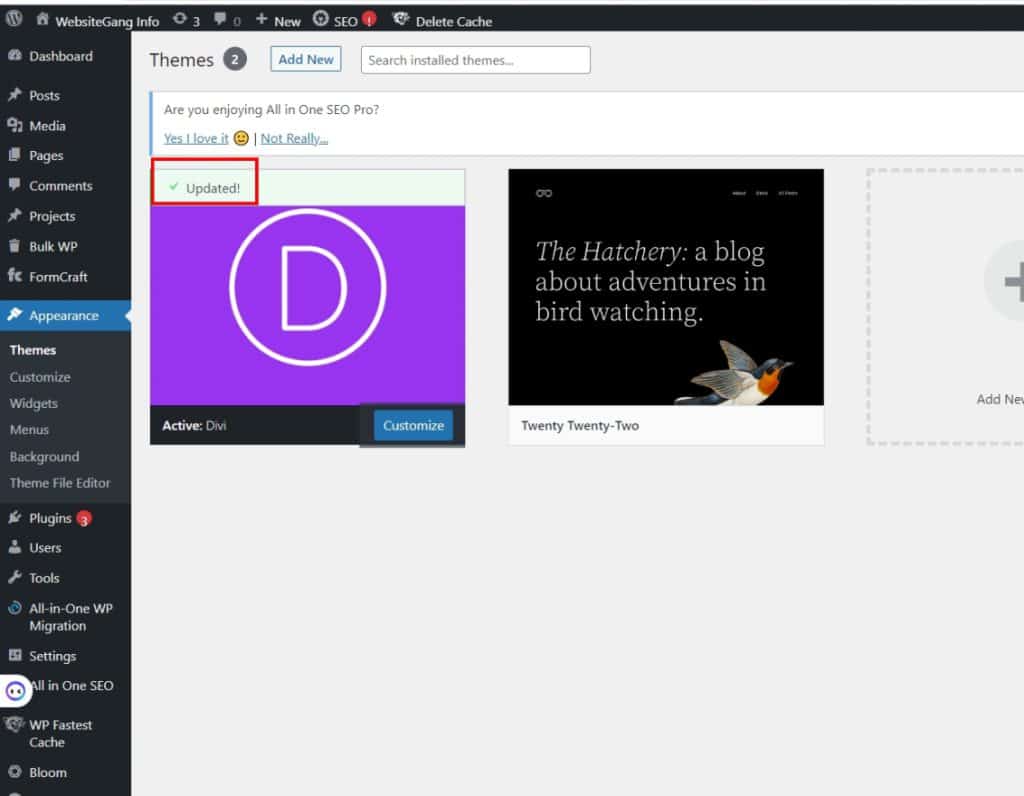Select the Twenty Twenty-Two theme thumbnail
The image size is (1024, 796).
(x=666, y=287)
